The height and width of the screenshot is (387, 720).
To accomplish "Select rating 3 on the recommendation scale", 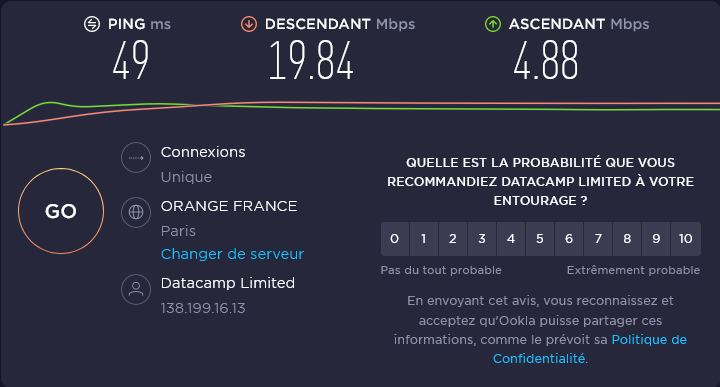I will (482, 239).
